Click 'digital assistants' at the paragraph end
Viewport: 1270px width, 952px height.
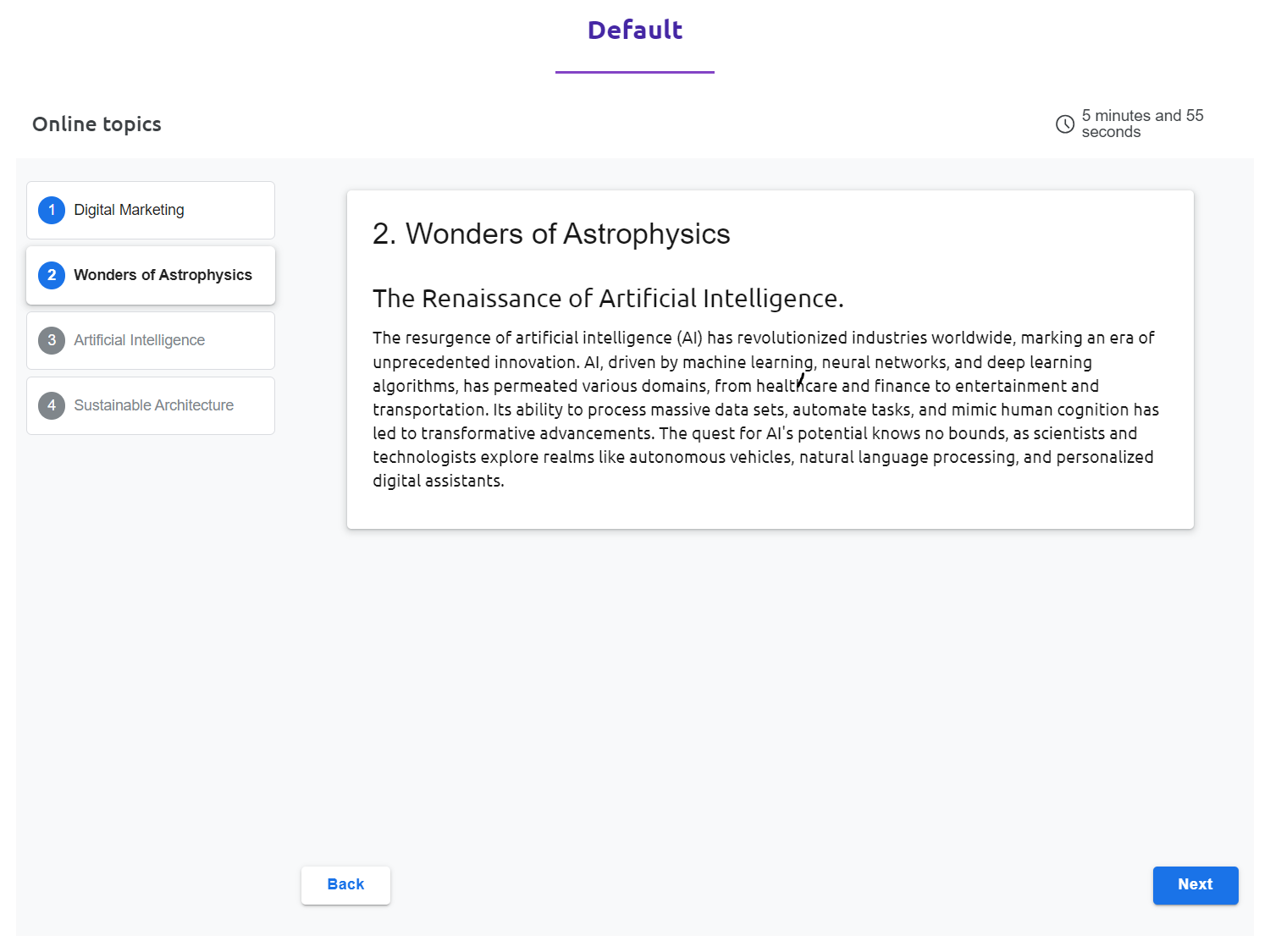pos(438,482)
